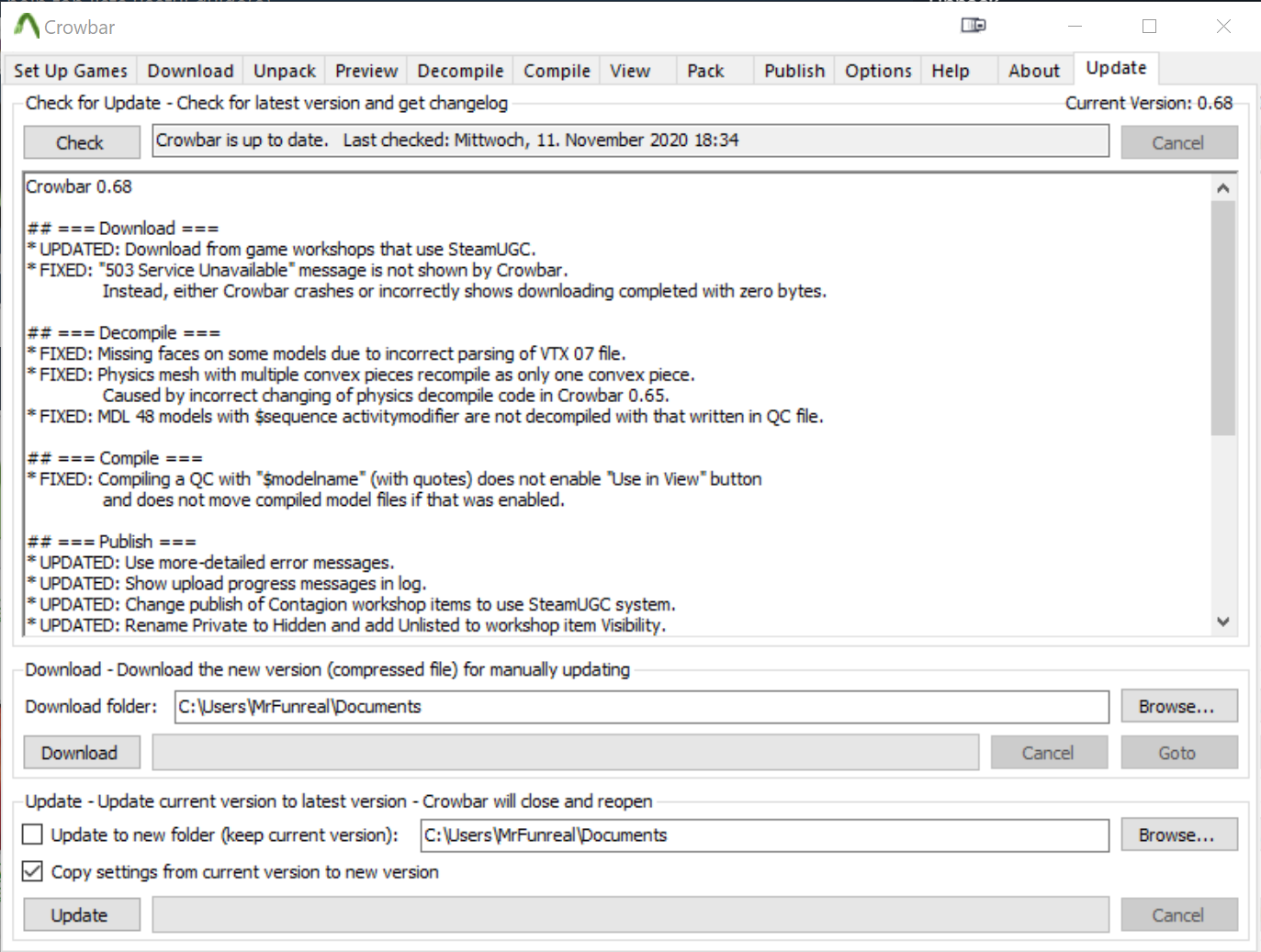Click the Goto download folder button
Screen dimensions: 1261x952
tap(1178, 753)
